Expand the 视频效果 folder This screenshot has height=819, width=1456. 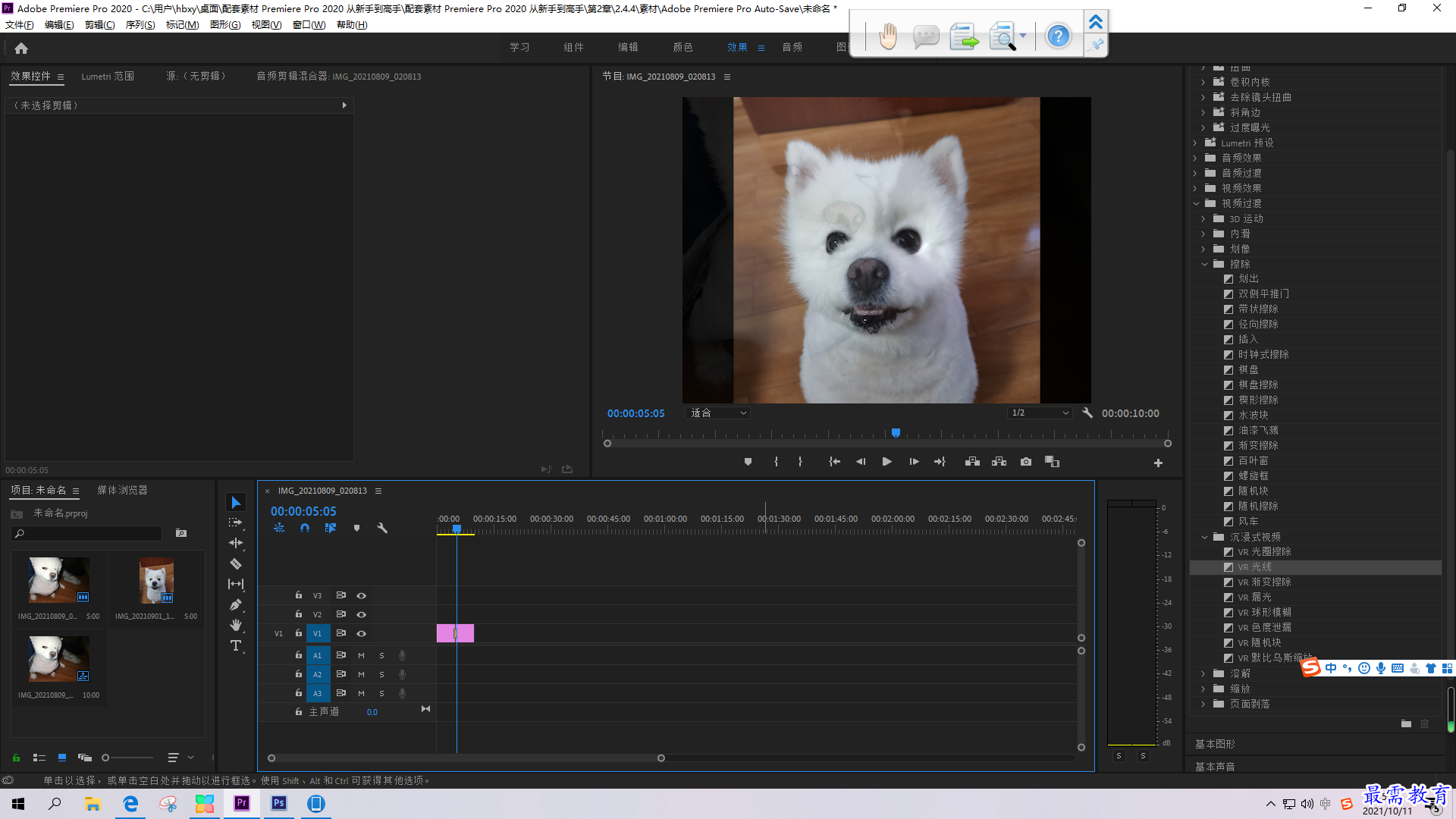coord(1196,188)
